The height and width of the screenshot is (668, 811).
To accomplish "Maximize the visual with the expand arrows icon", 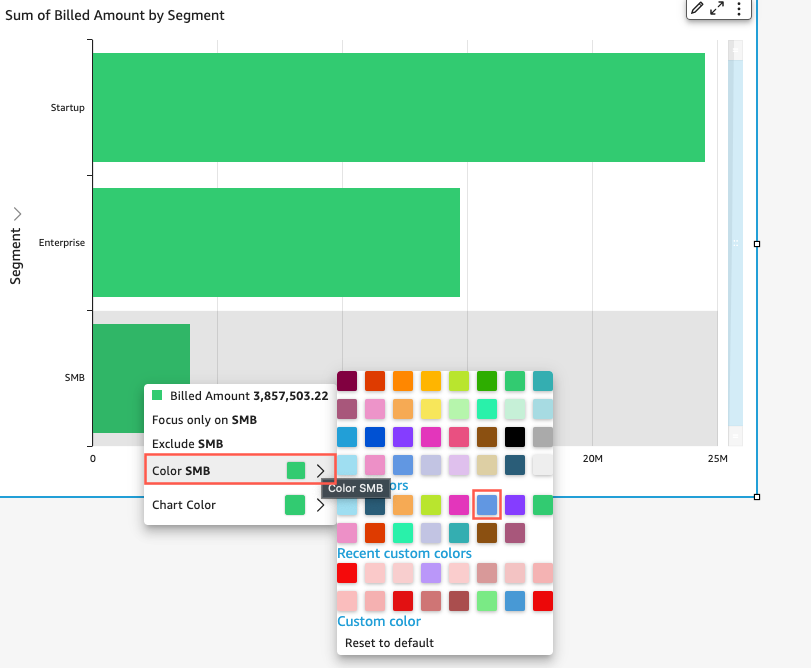I will pos(717,9).
